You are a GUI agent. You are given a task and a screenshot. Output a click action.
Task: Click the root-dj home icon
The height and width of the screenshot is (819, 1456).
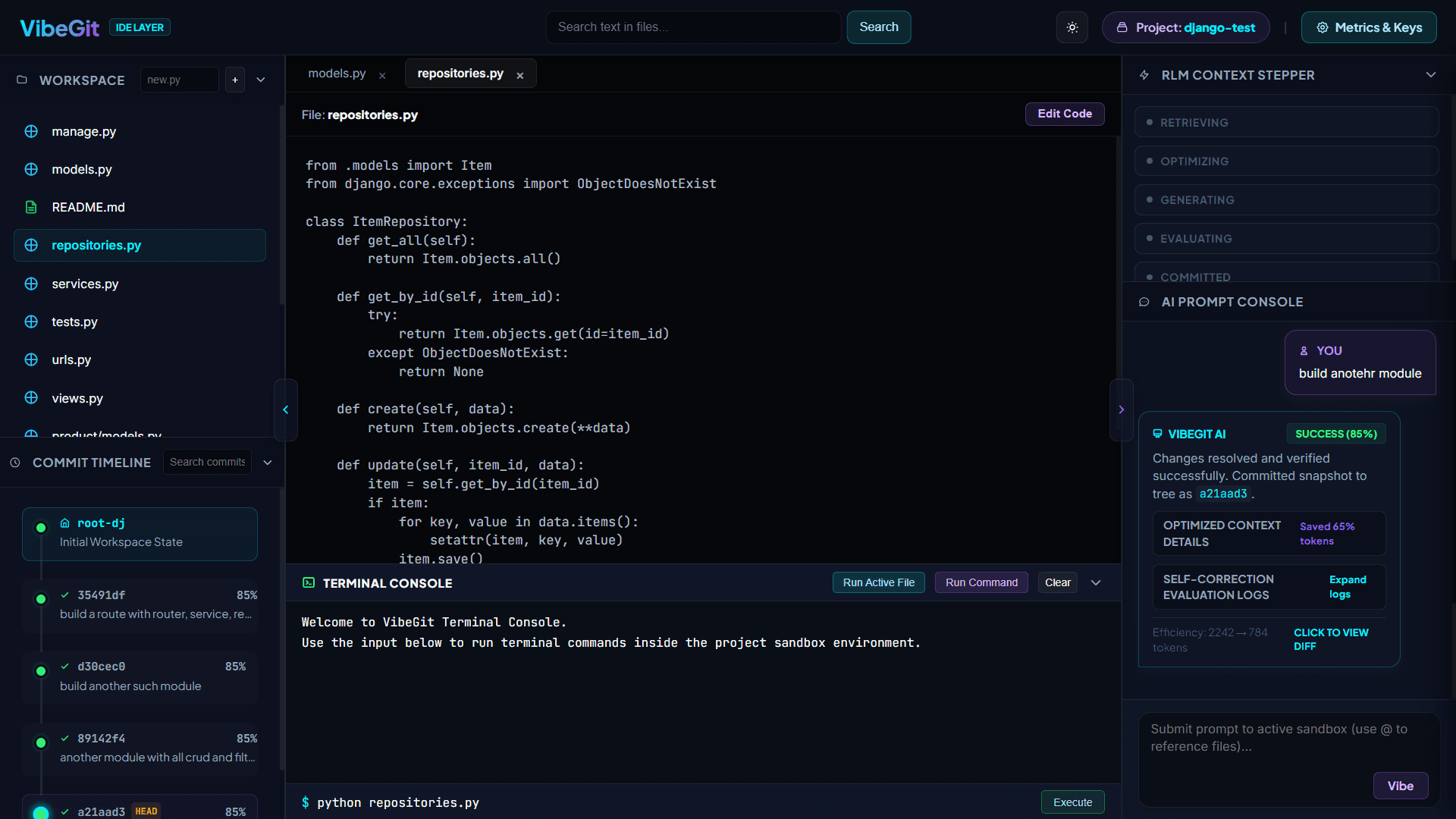[65, 523]
